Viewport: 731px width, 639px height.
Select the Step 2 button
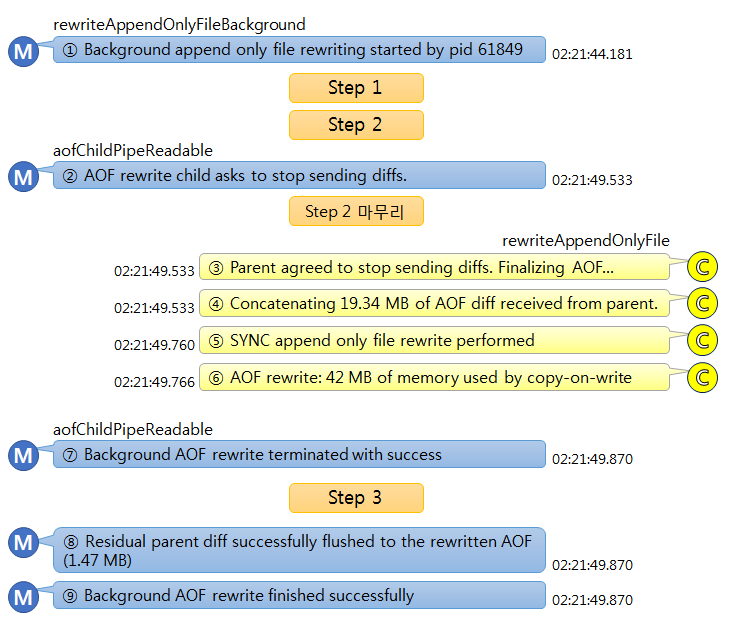pyautogui.click(x=356, y=125)
